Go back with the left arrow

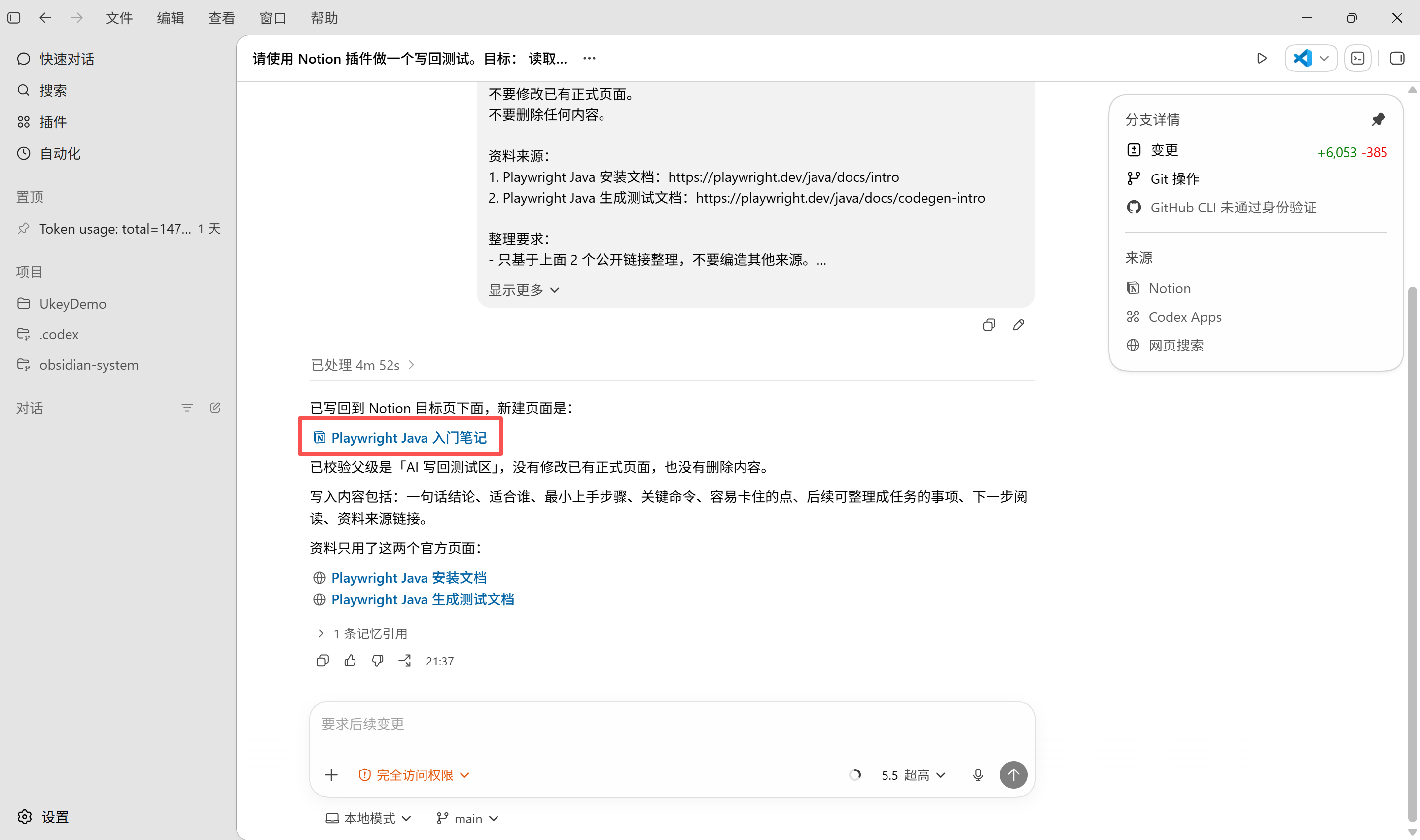point(45,18)
